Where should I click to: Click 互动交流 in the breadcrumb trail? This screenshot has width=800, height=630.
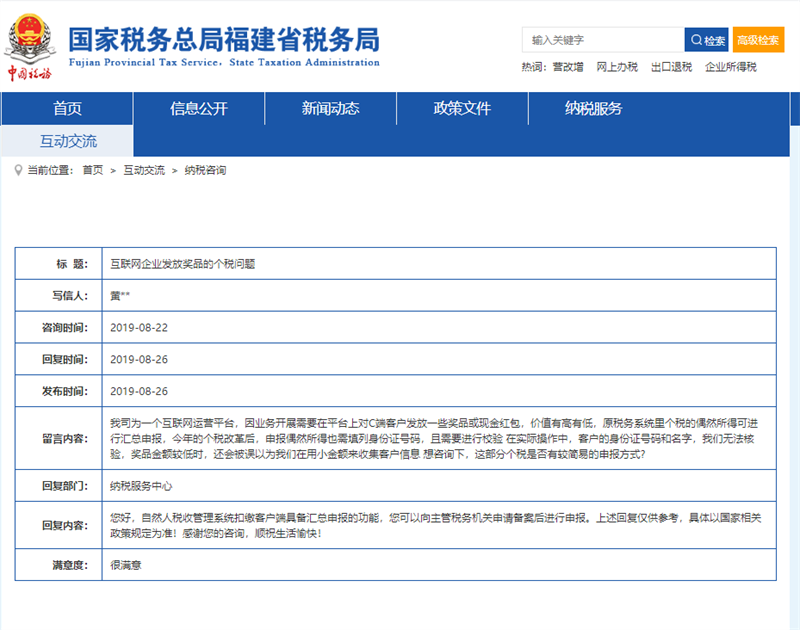click(x=144, y=170)
